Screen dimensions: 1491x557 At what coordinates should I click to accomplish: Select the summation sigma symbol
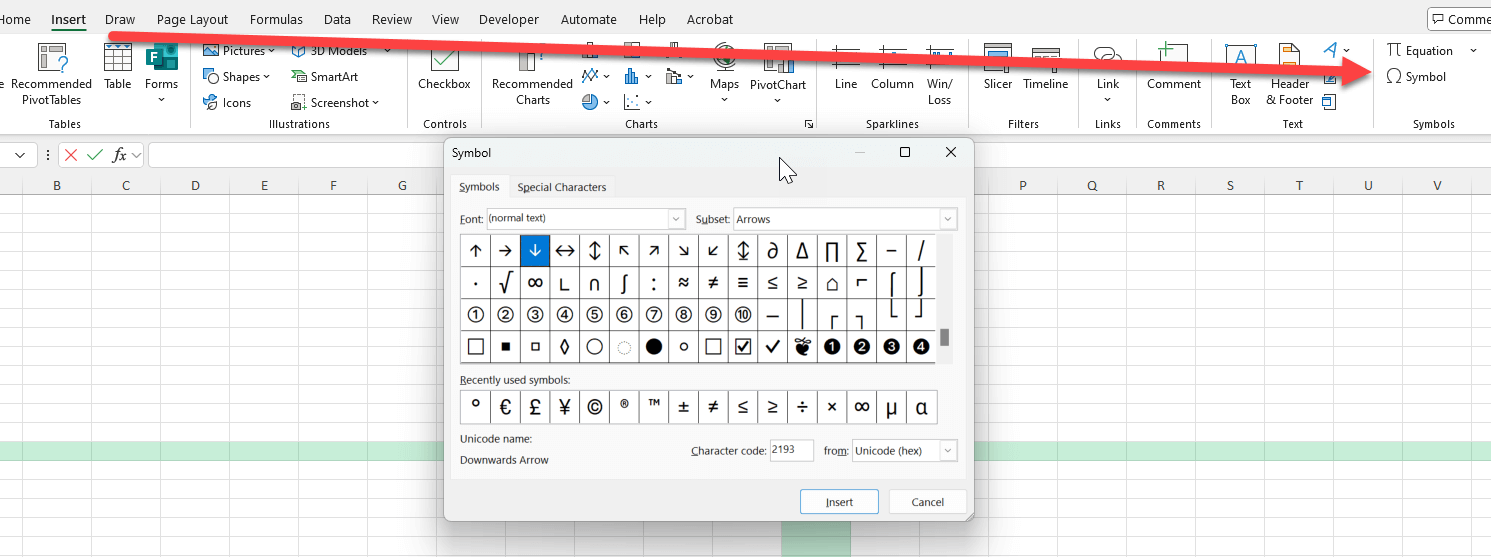[862, 251]
